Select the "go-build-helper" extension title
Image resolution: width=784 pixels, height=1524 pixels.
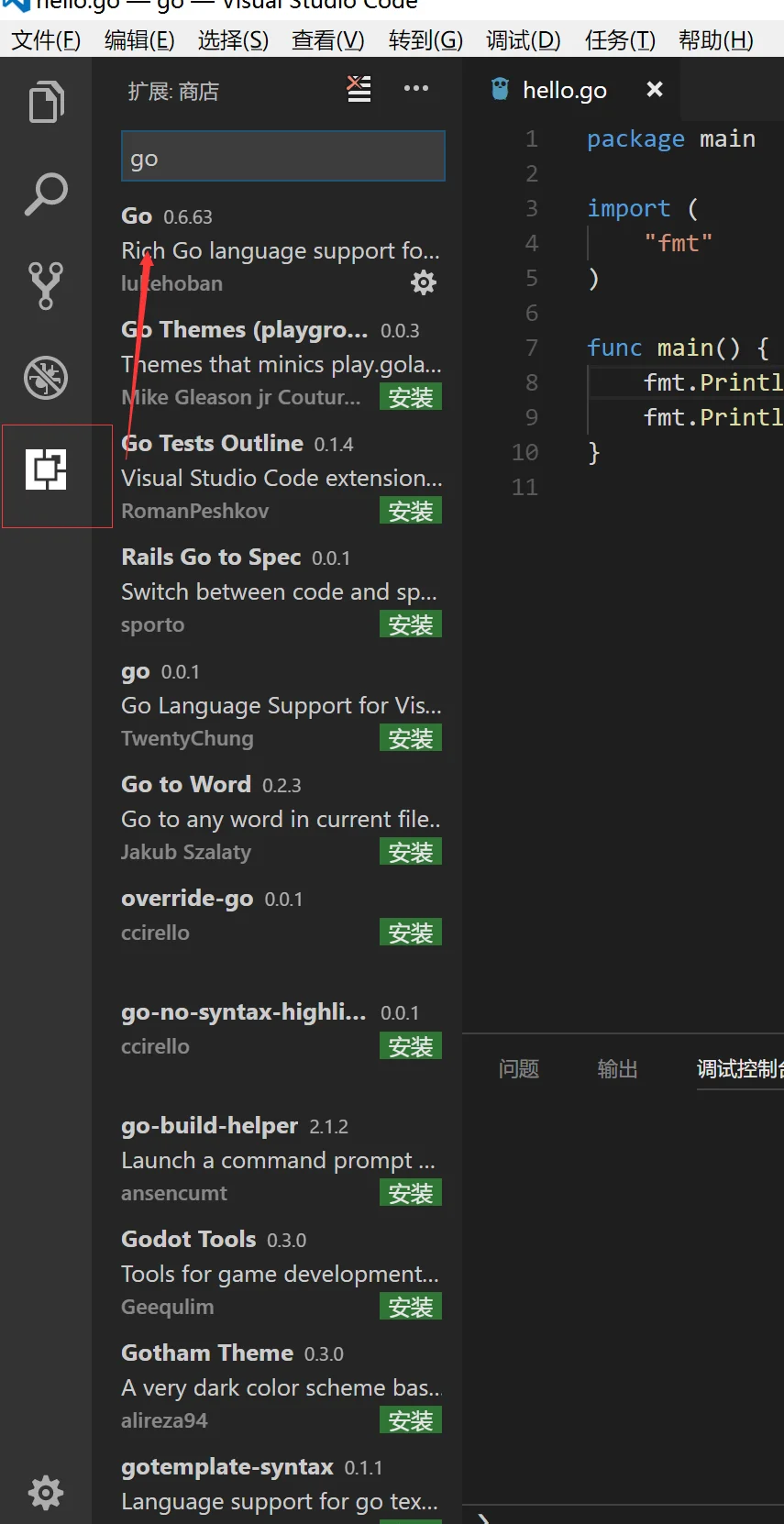[209, 1126]
